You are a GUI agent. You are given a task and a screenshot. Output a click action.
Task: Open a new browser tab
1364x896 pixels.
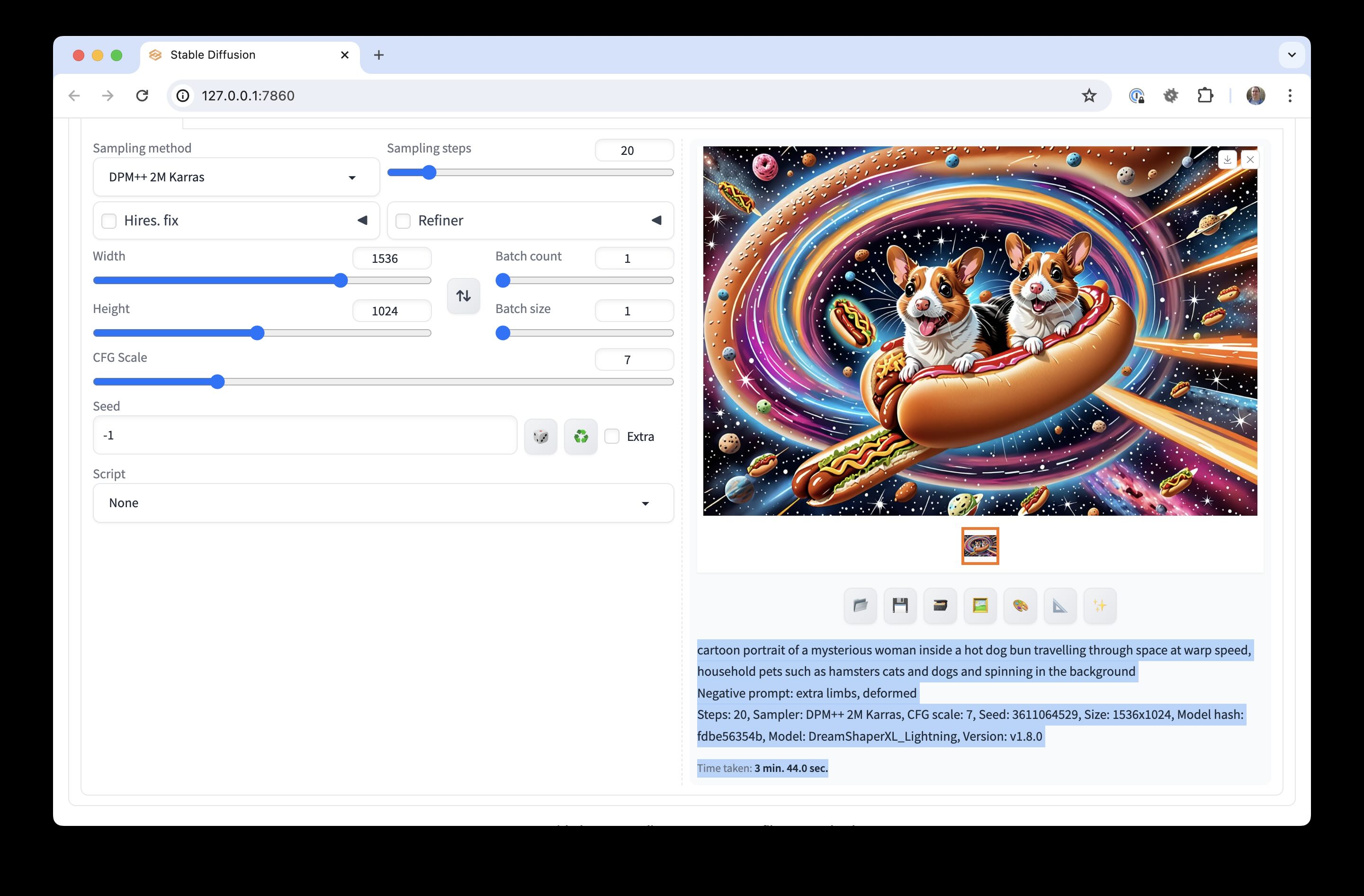pos(379,55)
